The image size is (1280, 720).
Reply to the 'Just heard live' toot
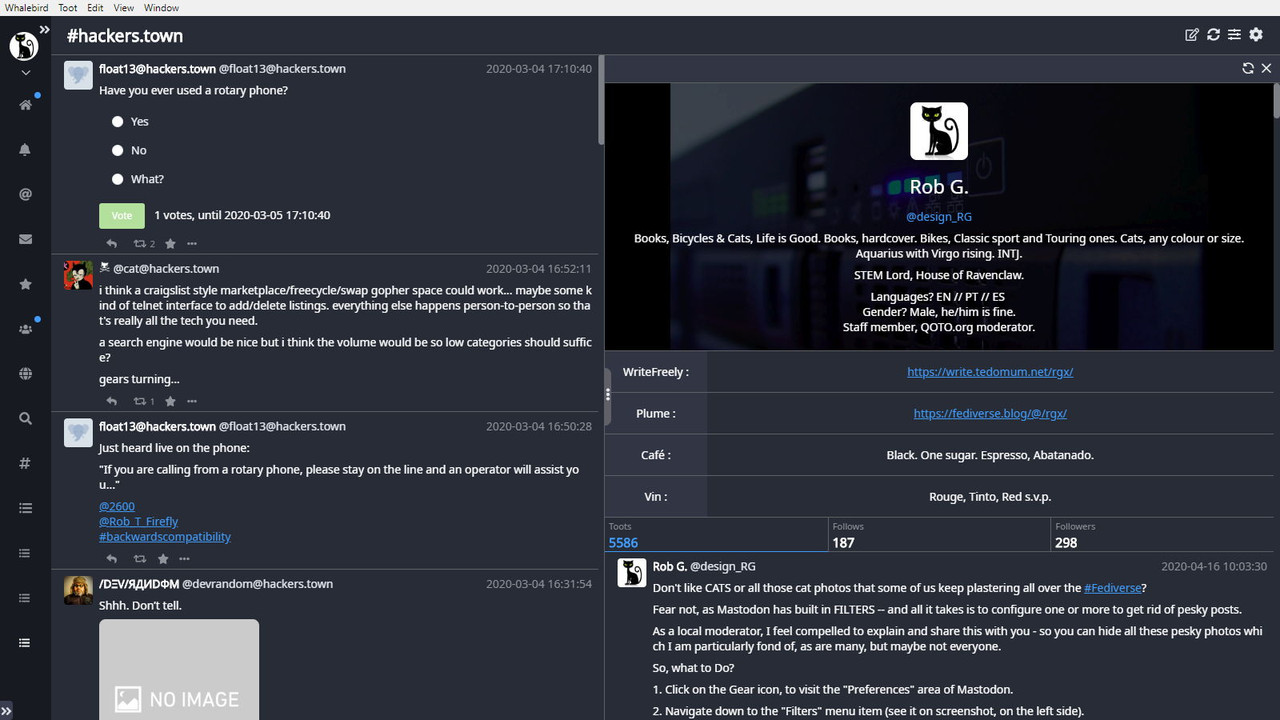coord(112,559)
